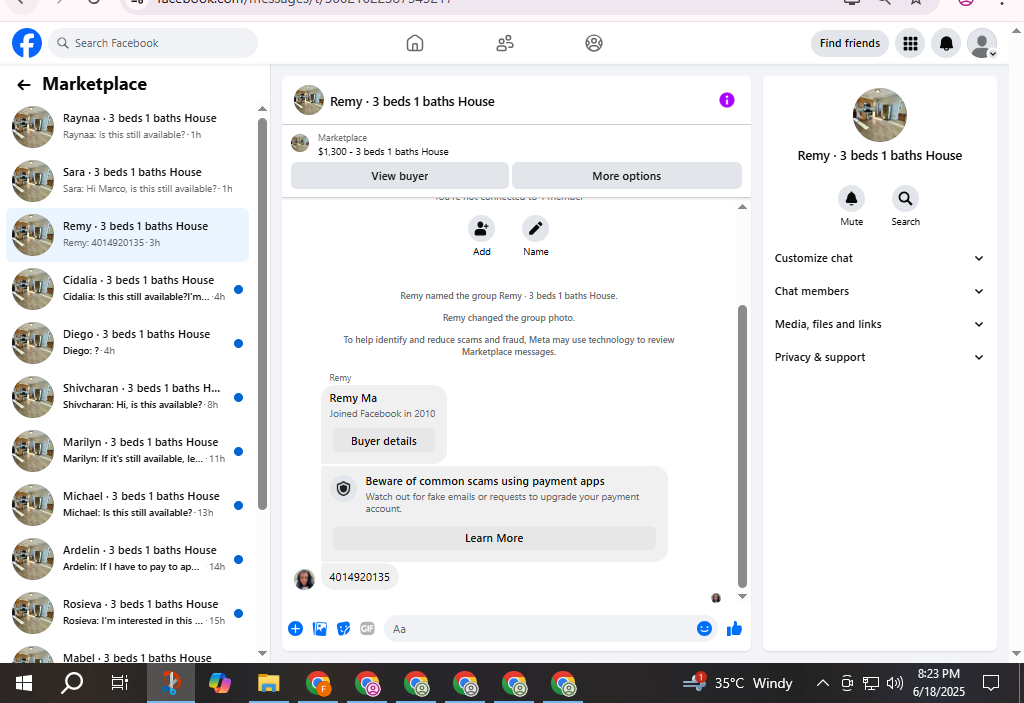The width and height of the screenshot is (1024, 703).
Task: Choose a sticker icon
Action: 344,629
